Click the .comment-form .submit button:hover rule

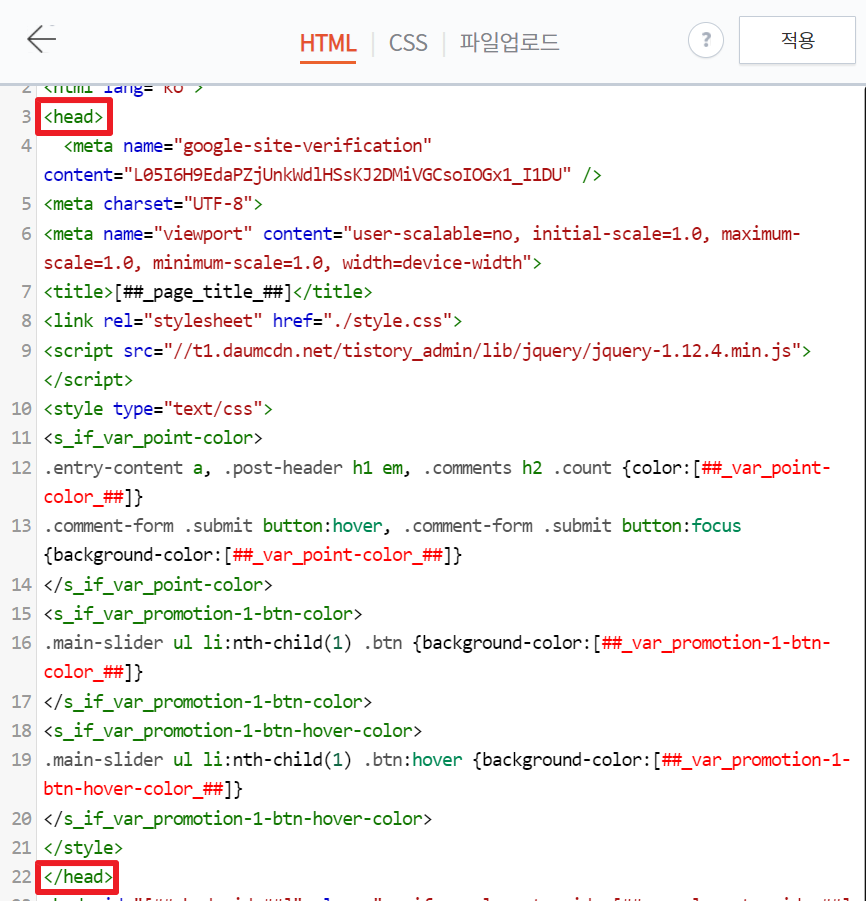[392, 541]
